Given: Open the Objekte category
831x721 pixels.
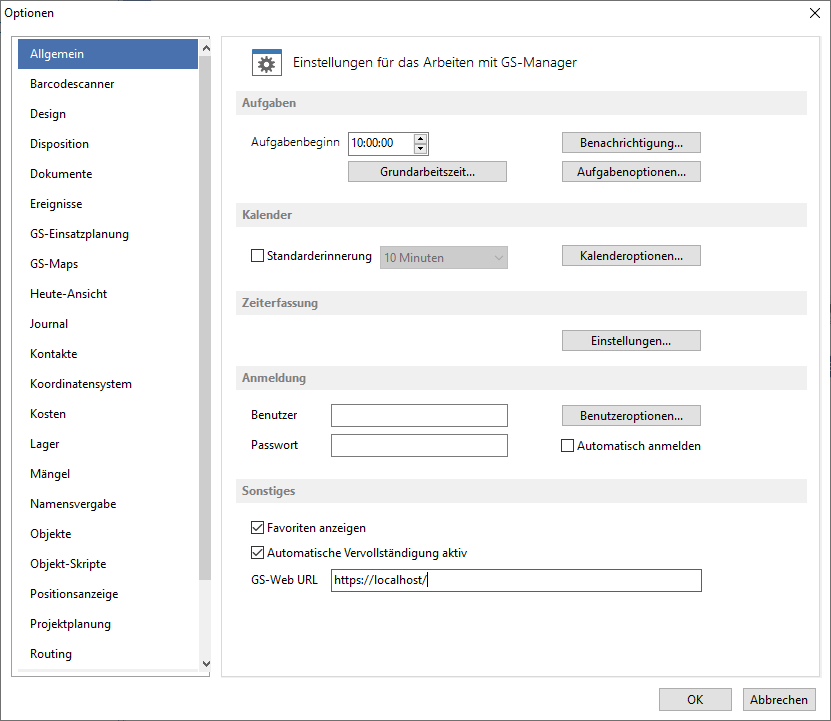Looking at the screenshot, I should (x=108, y=534).
